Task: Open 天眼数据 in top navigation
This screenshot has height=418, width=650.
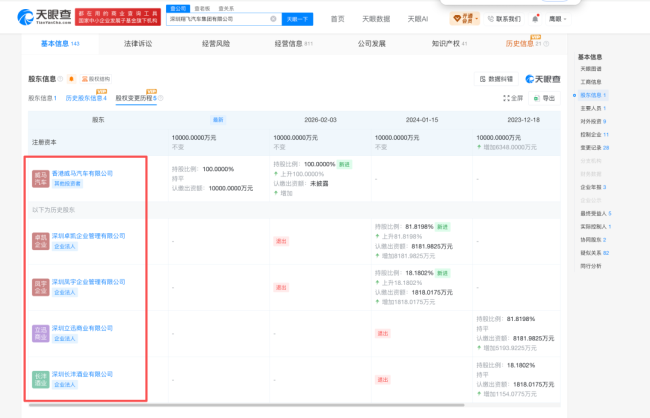Action: click(376, 19)
